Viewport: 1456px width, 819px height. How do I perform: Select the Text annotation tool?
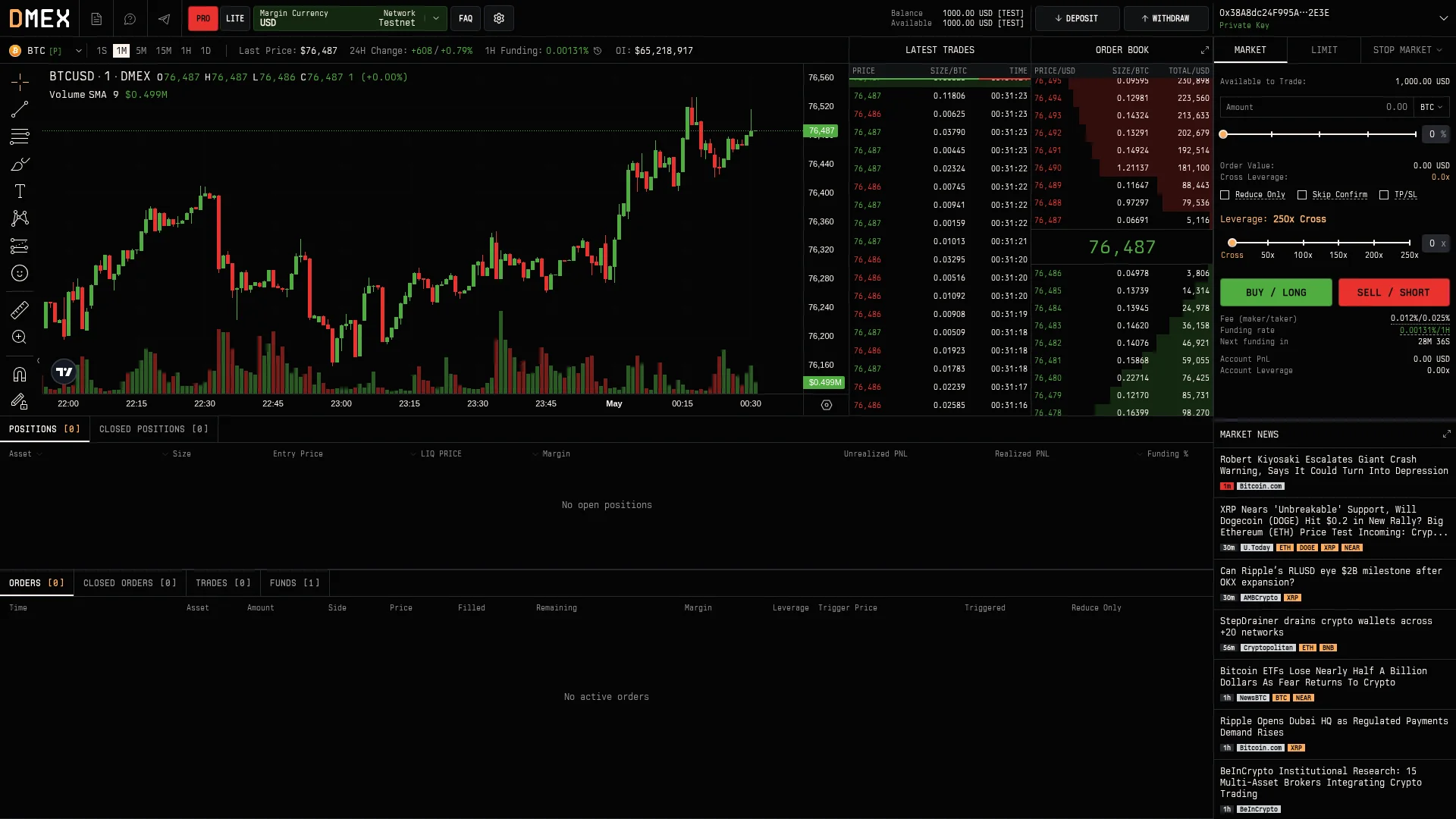pyautogui.click(x=20, y=191)
